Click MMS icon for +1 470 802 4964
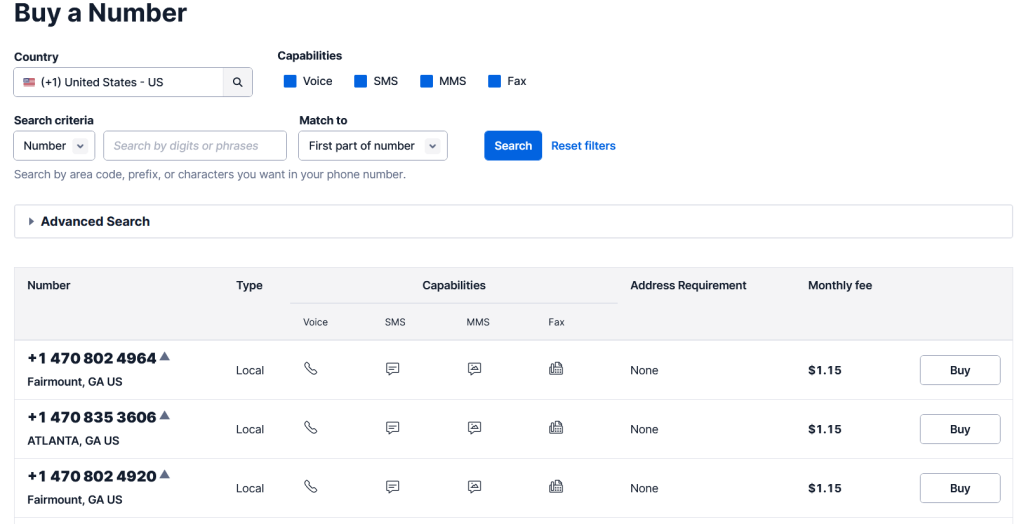 click(475, 368)
